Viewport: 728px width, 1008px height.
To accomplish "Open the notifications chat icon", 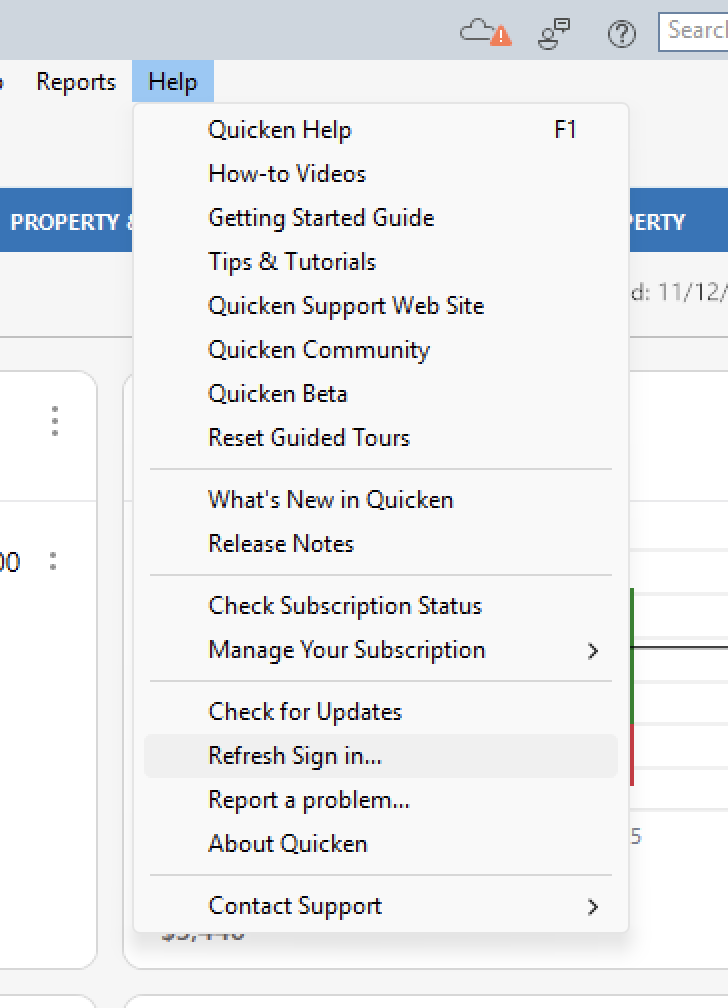I will [554, 33].
